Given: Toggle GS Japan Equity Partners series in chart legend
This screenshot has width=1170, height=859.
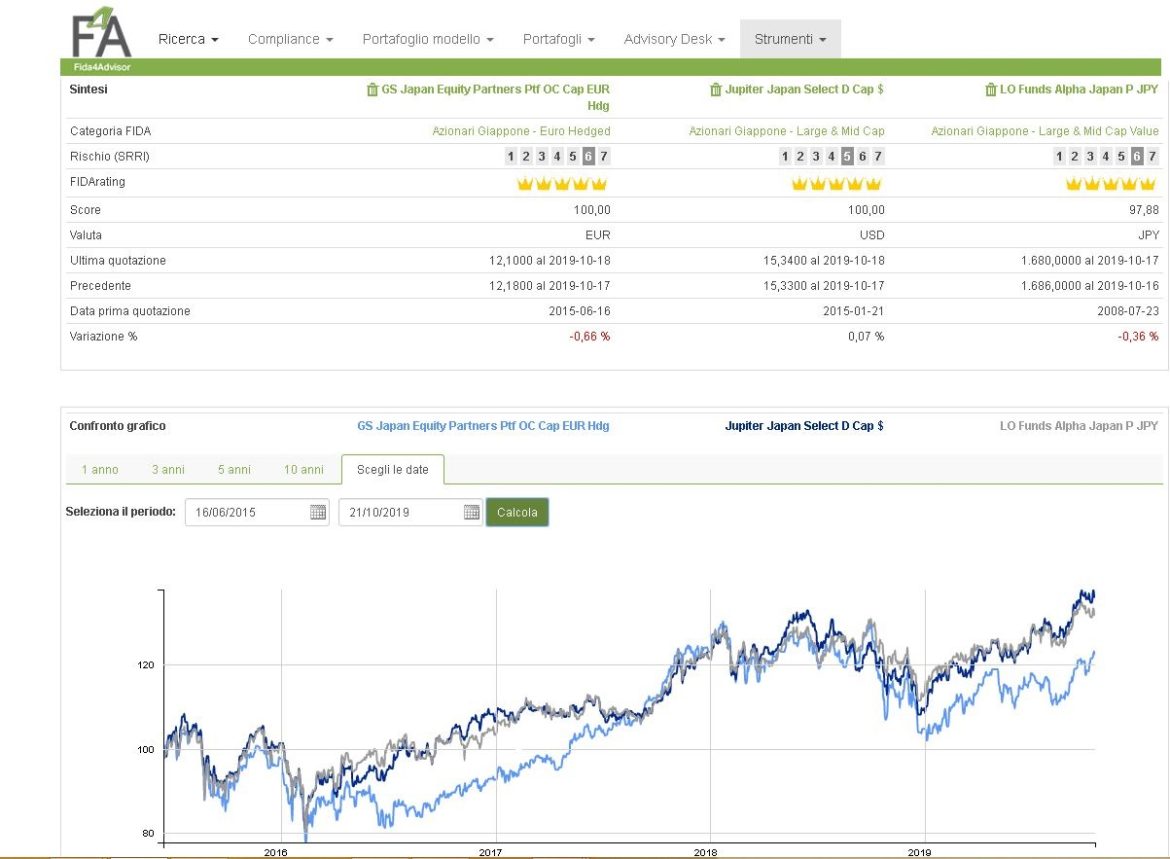Looking at the screenshot, I should [x=483, y=426].
